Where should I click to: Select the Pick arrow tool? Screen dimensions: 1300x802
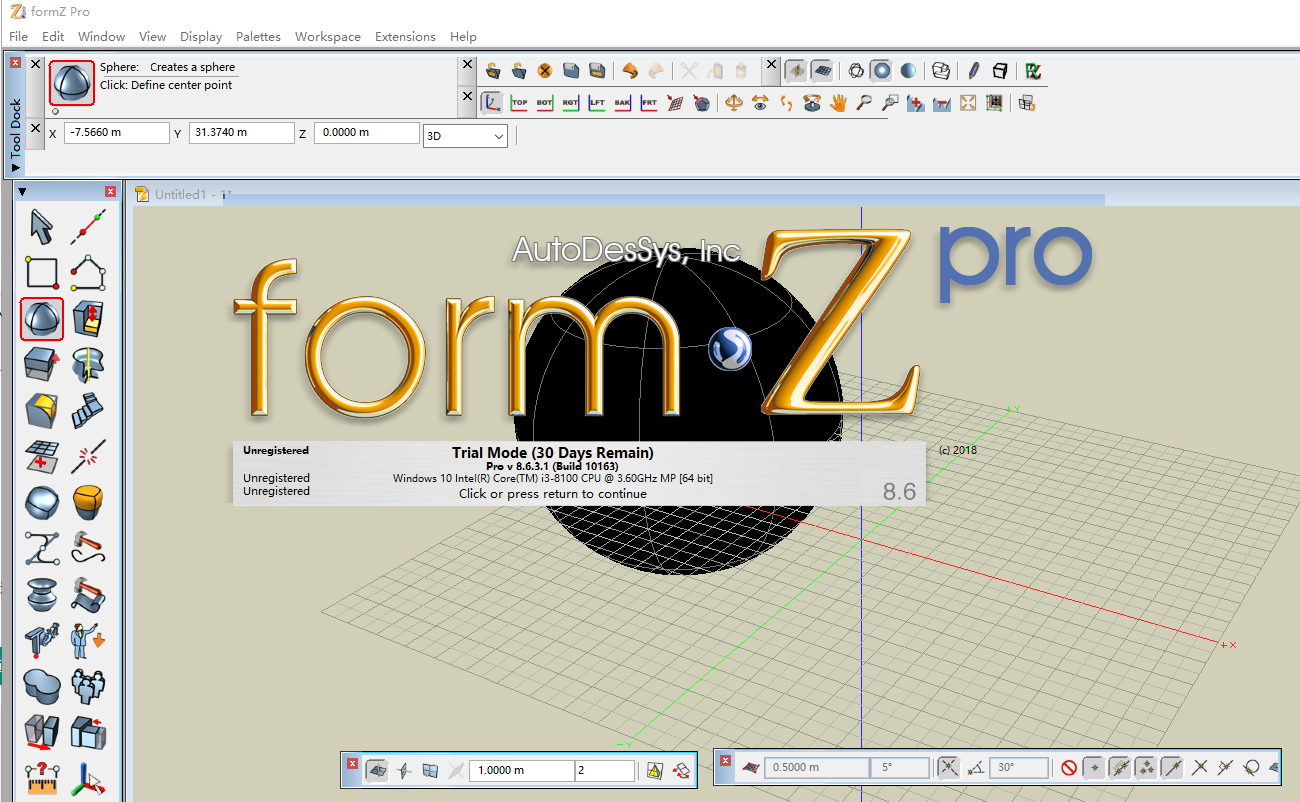[41, 226]
